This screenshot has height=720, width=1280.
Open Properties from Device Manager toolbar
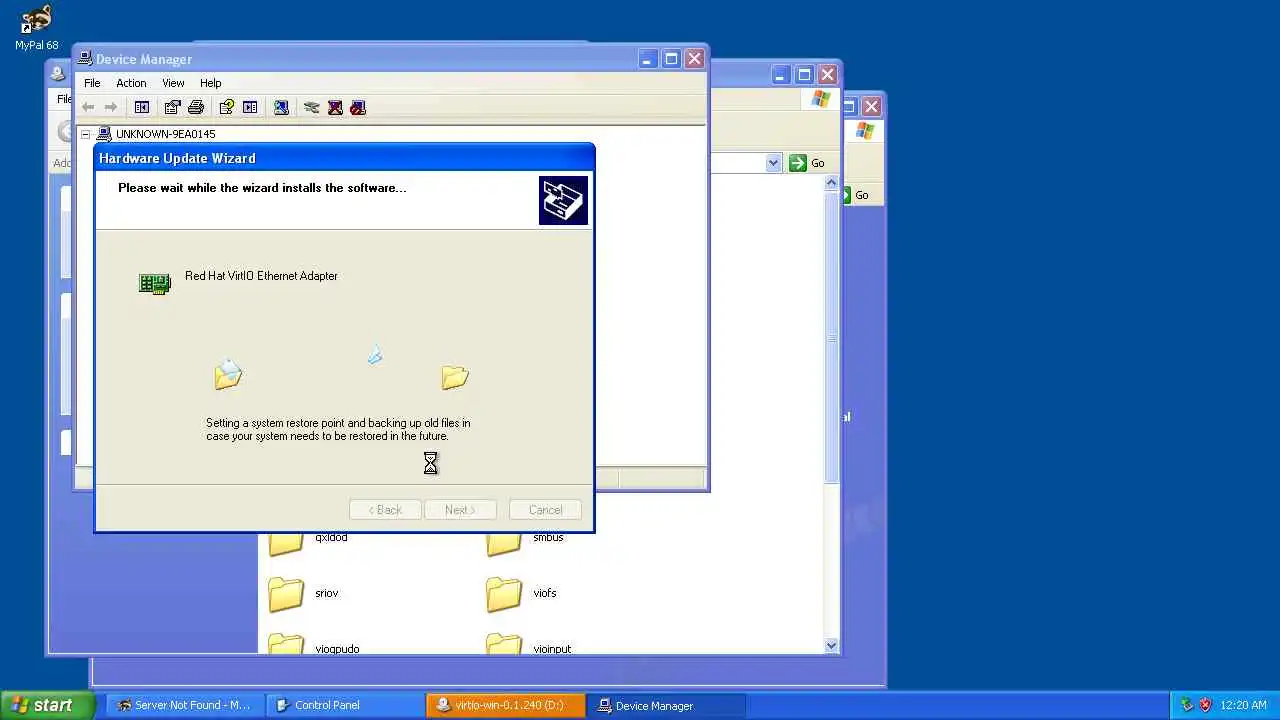[x=173, y=107]
